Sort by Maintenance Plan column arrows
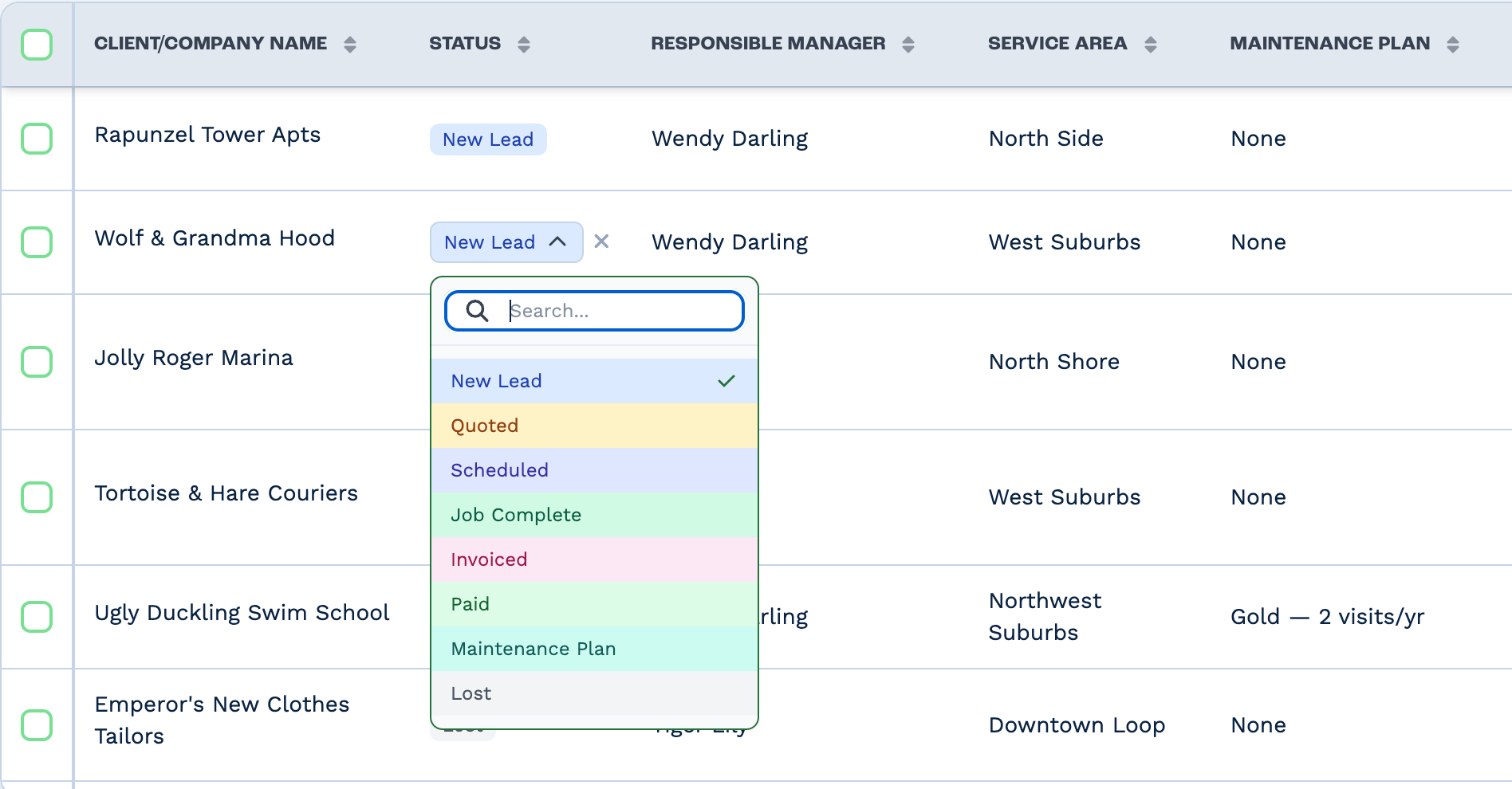This screenshot has height=789, width=1512. coord(1453,44)
